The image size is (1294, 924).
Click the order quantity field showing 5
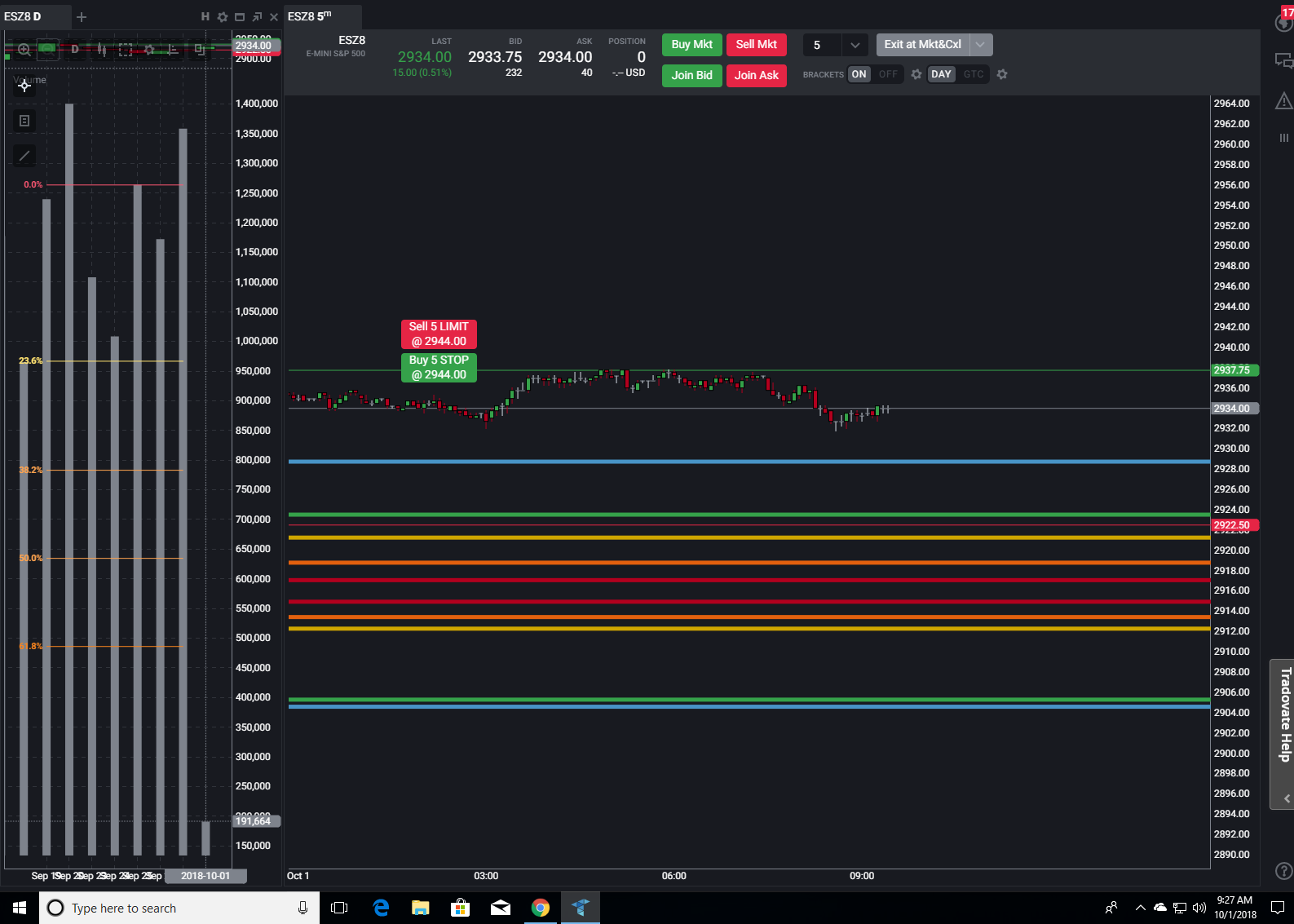(824, 45)
